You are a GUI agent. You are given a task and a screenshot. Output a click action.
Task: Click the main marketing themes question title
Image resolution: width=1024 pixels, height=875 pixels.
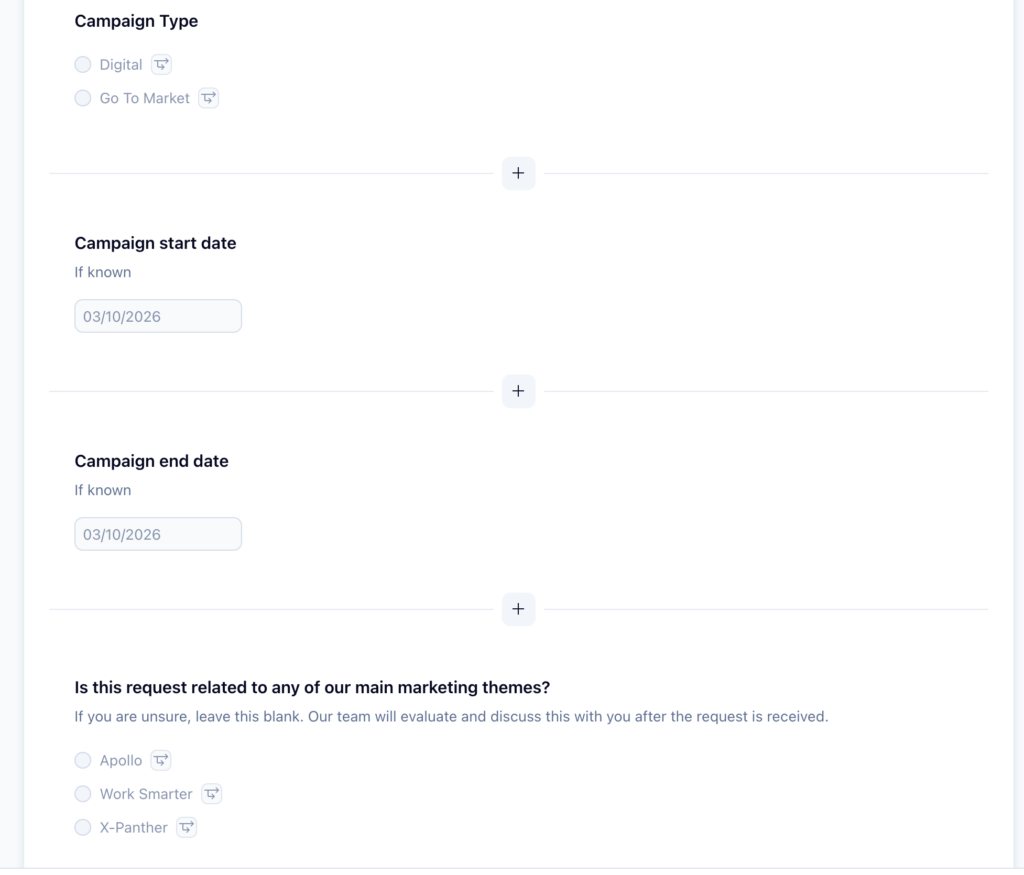(x=312, y=688)
